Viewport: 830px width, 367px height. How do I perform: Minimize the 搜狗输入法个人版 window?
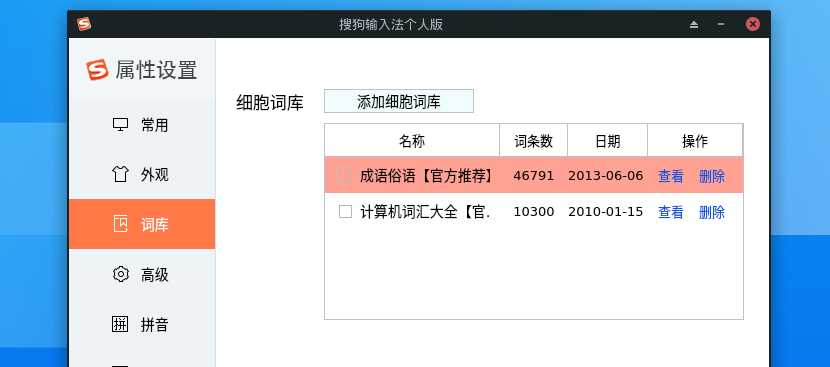721,24
